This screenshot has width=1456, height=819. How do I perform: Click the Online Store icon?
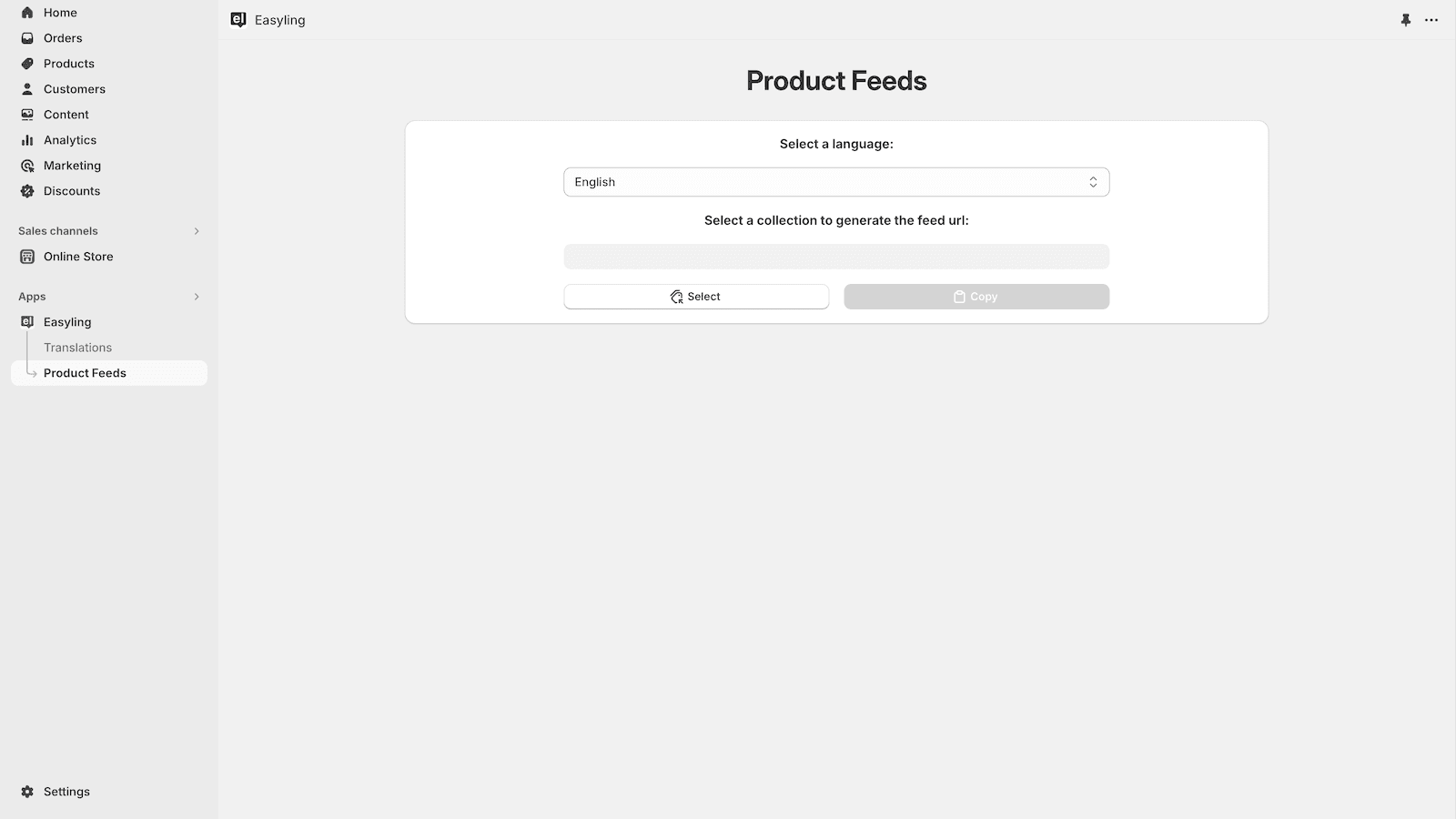click(x=27, y=257)
